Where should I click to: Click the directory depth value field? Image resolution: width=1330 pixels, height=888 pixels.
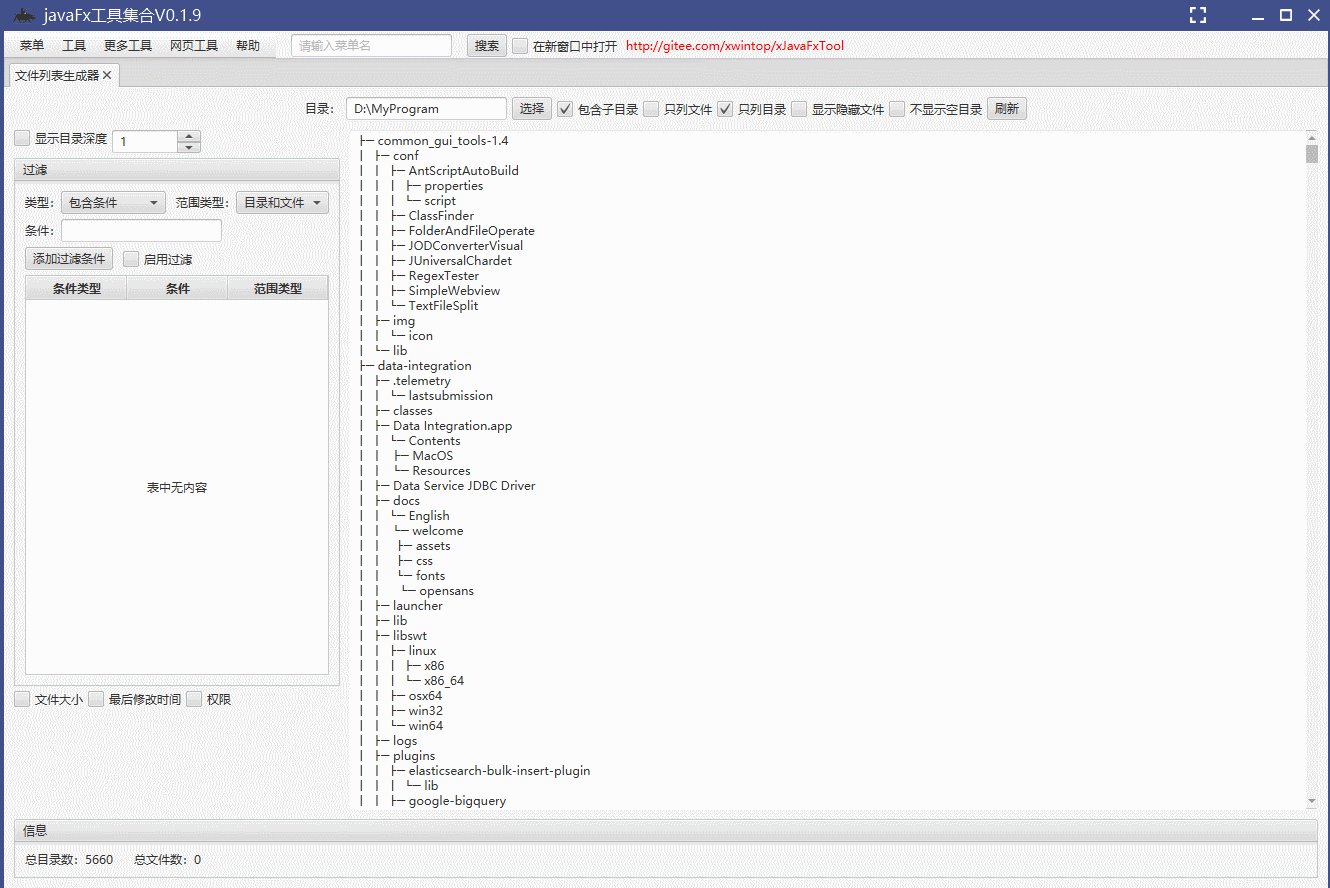click(x=145, y=142)
